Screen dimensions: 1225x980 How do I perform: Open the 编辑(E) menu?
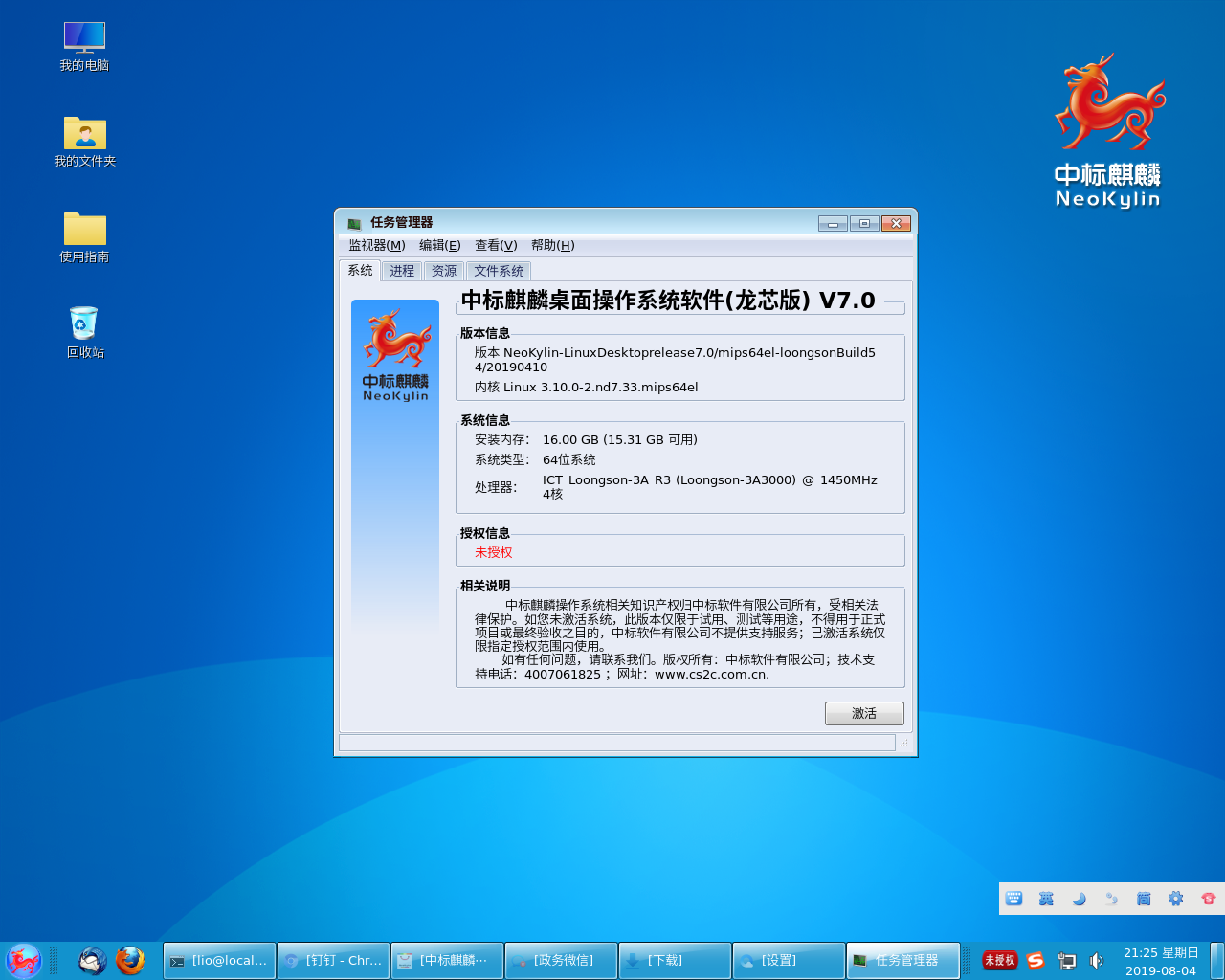440,245
